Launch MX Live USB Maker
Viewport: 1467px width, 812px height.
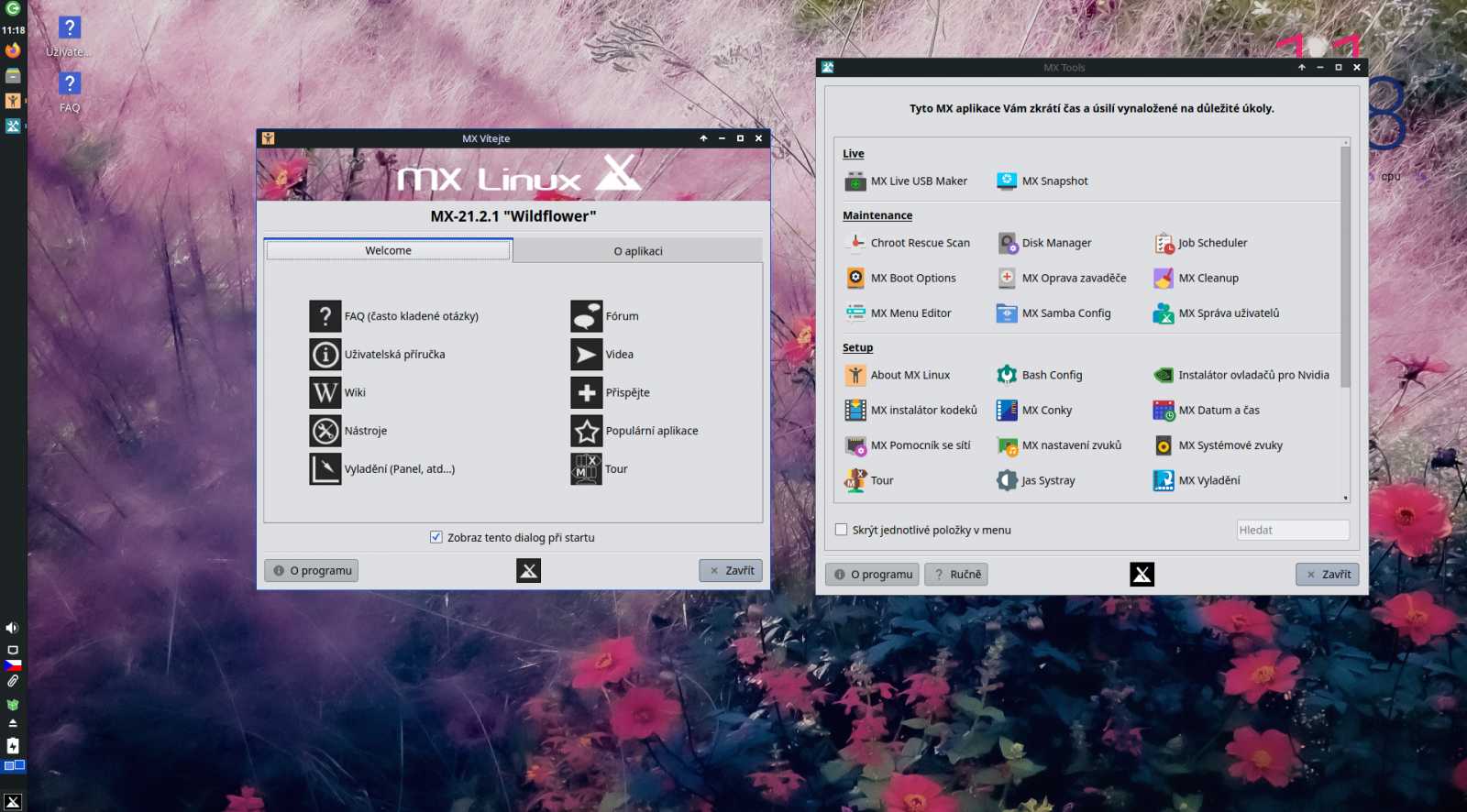[x=906, y=181]
